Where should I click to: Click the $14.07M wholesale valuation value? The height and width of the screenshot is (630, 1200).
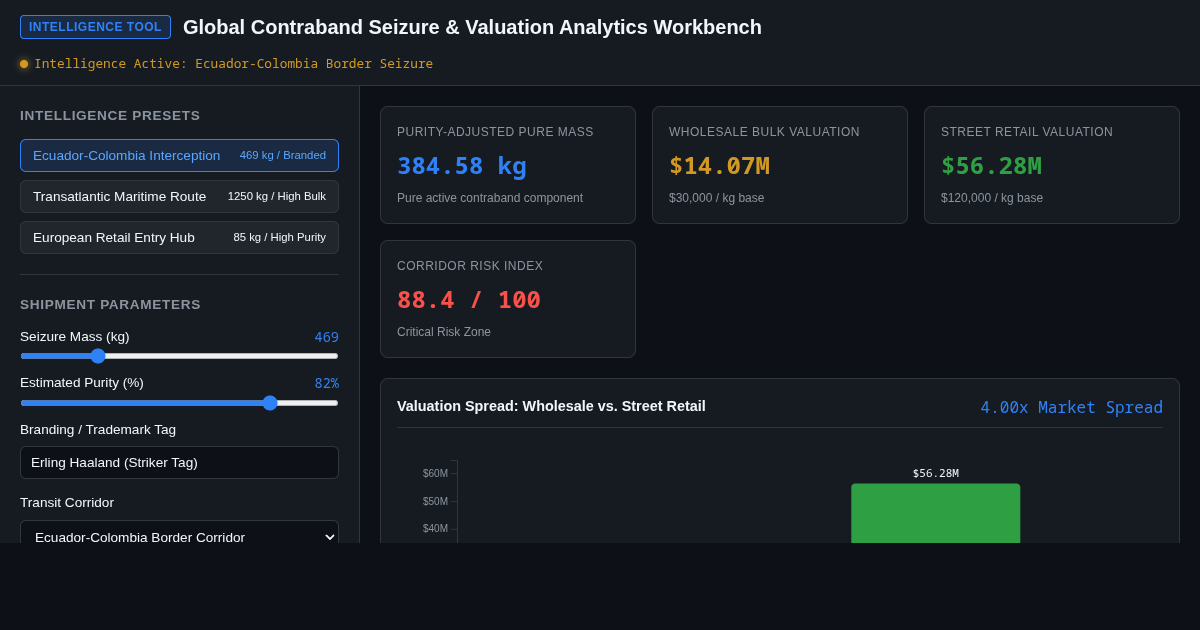click(719, 166)
